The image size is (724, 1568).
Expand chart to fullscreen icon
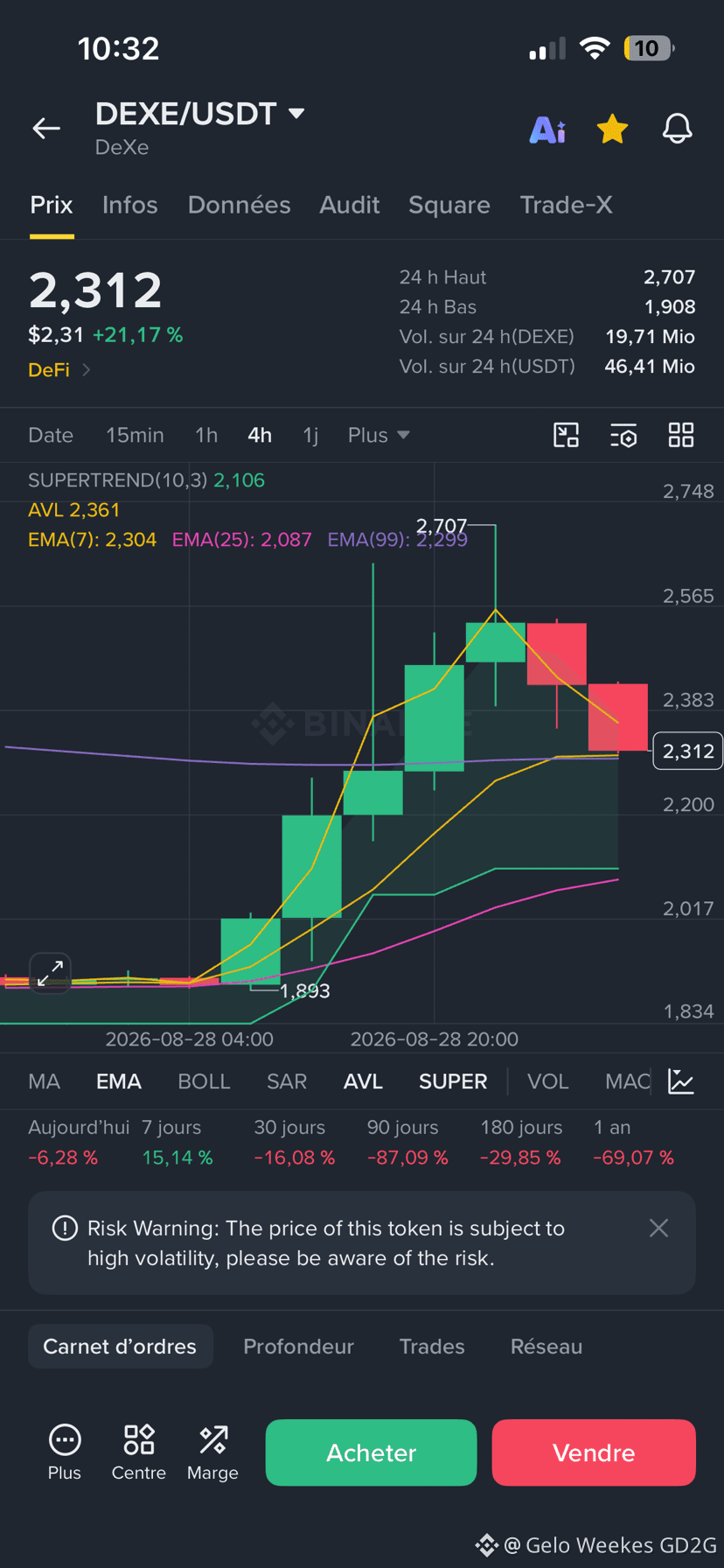tap(50, 973)
